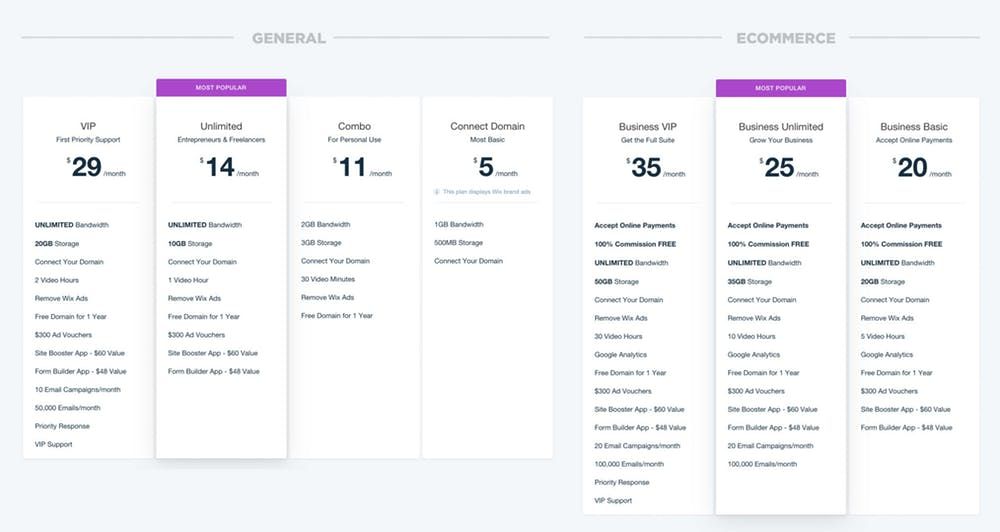Choose the Connect Domain plan title

(x=487, y=126)
